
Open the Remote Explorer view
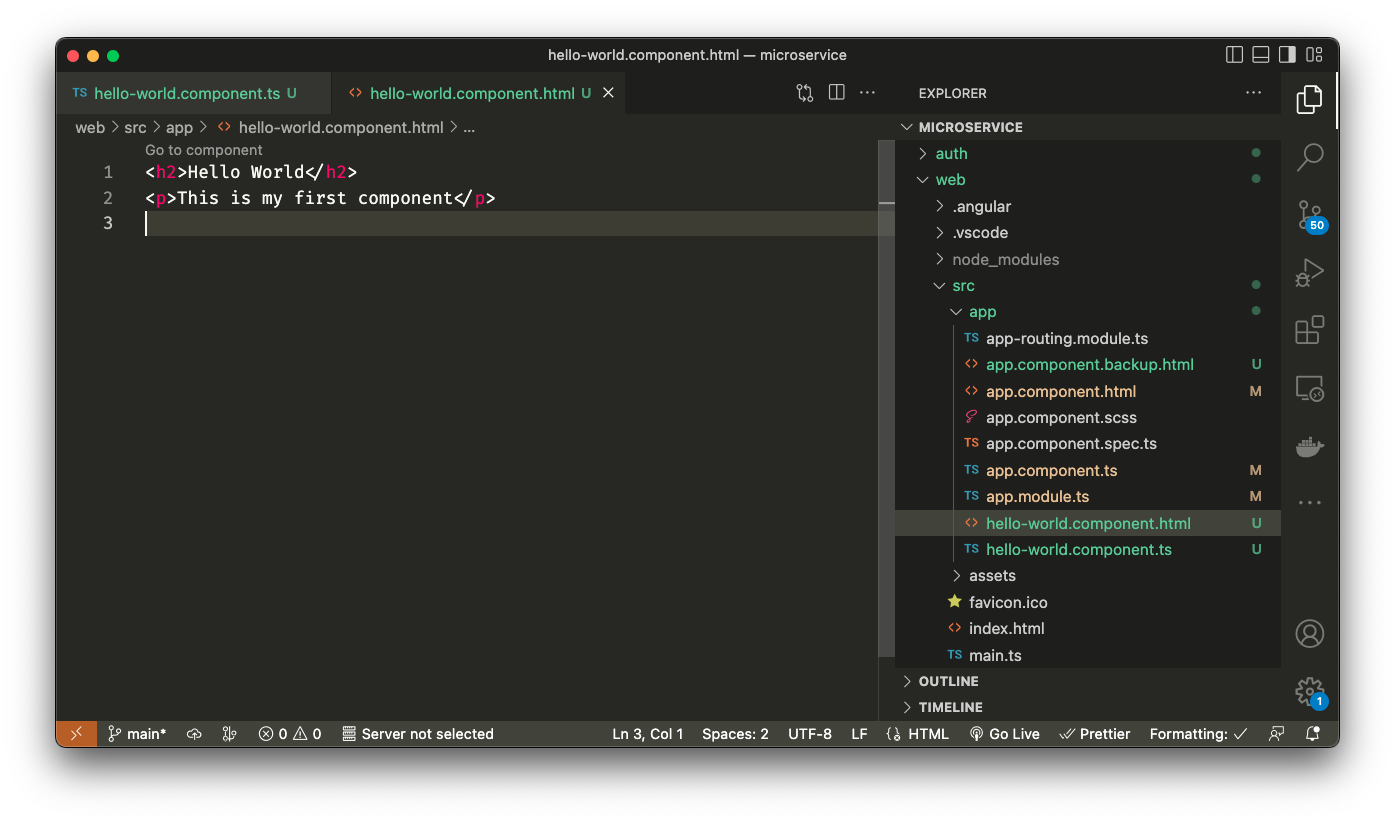pyautogui.click(x=1309, y=388)
